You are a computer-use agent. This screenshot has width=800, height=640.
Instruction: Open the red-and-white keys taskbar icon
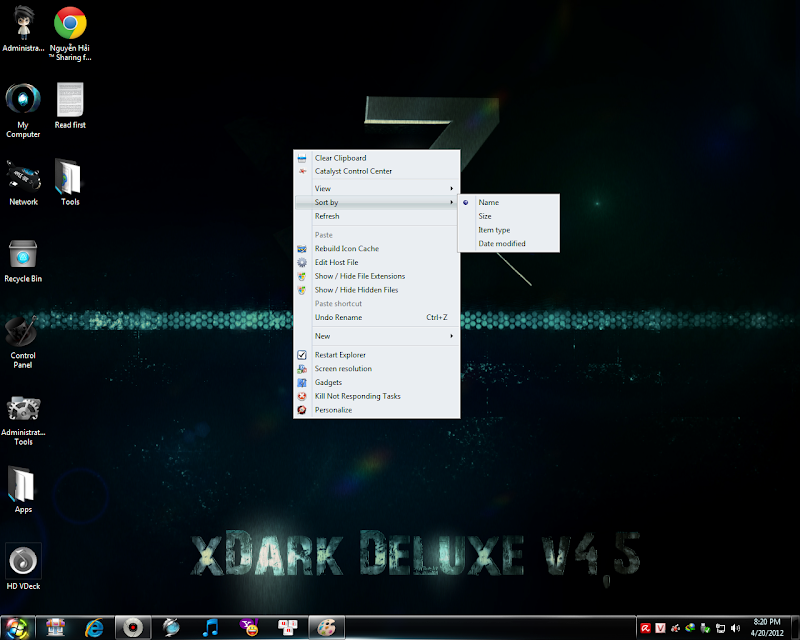coord(288,628)
